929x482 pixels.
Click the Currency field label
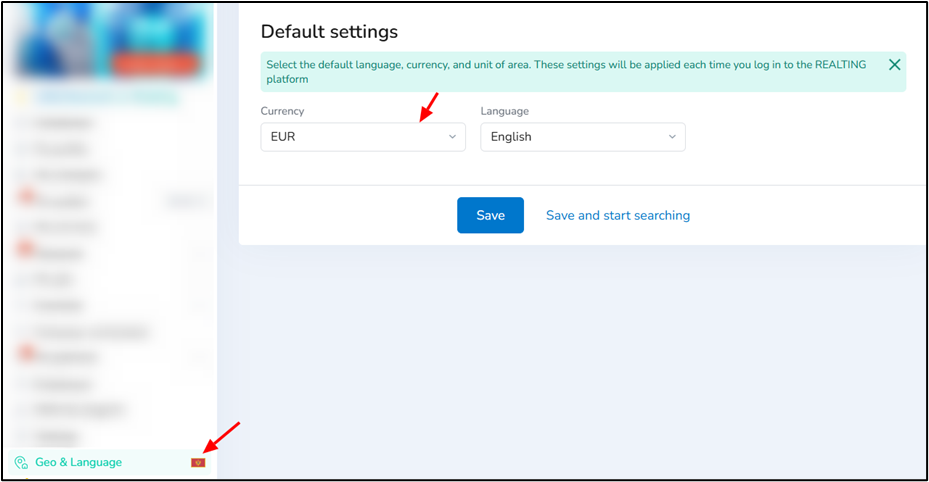282,111
